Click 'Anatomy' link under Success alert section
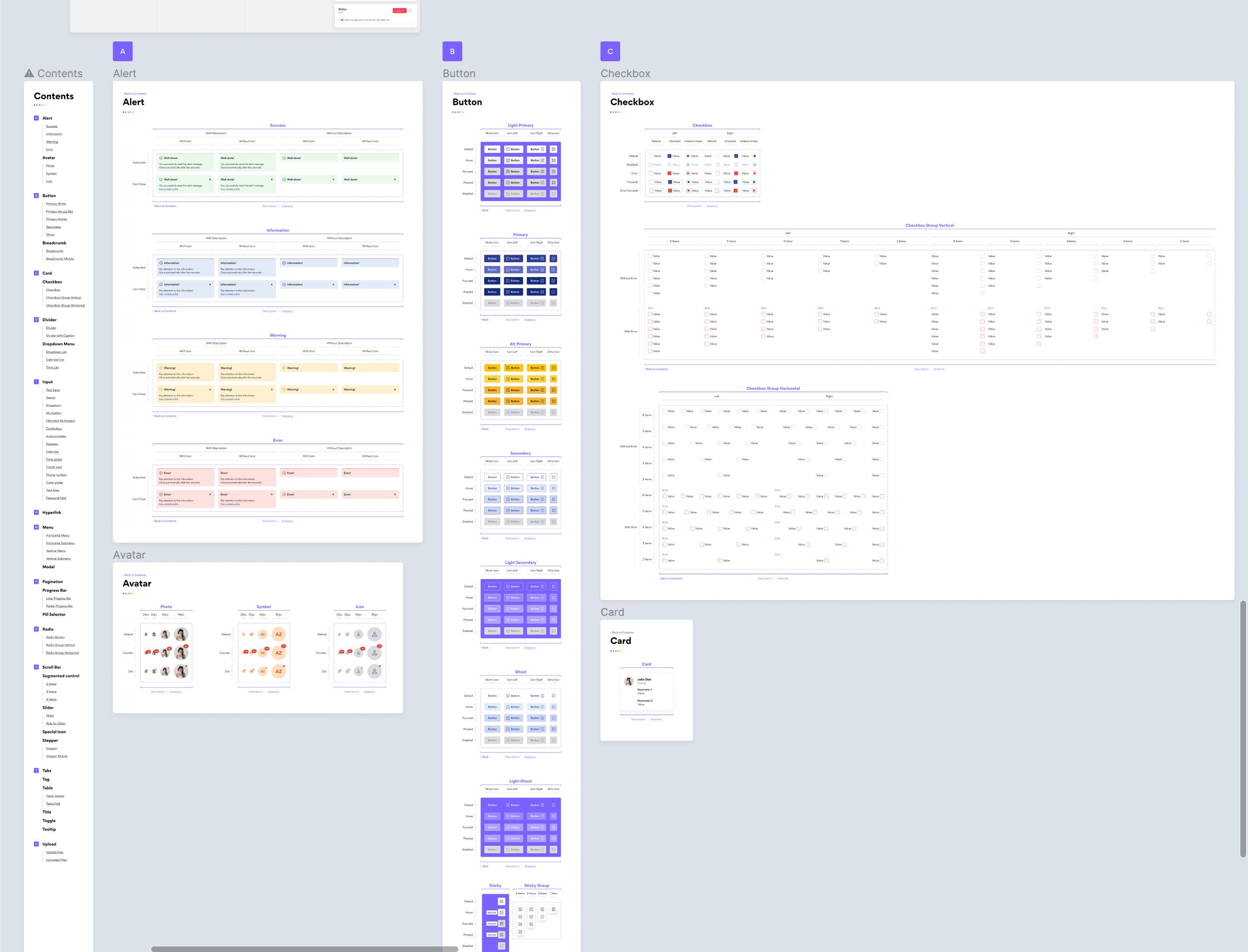 point(287,206)
